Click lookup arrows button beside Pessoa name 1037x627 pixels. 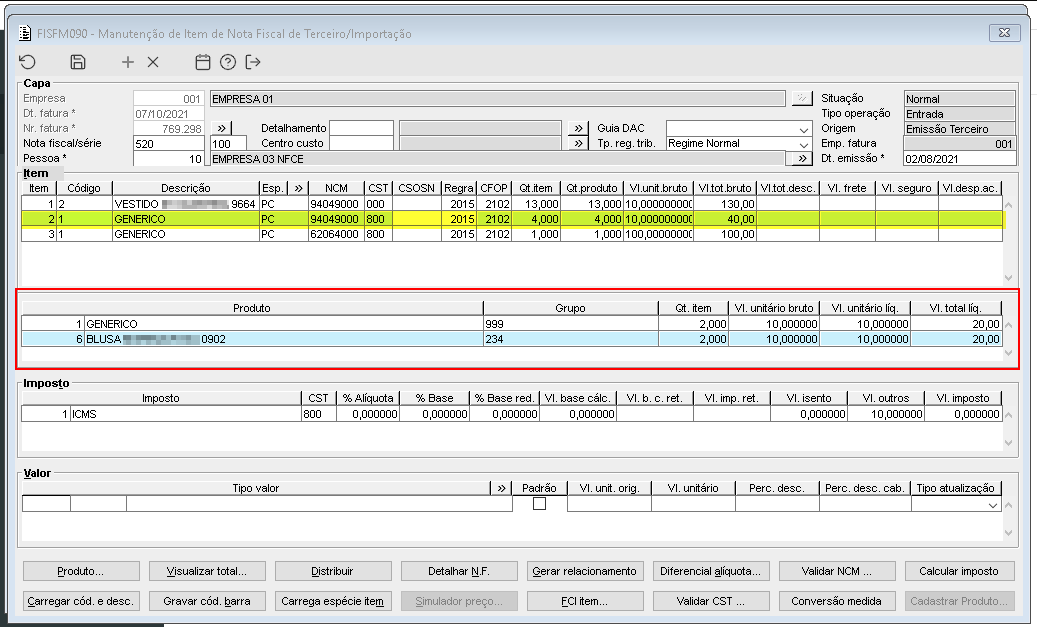pyautogui.click(x=800, y=158)
